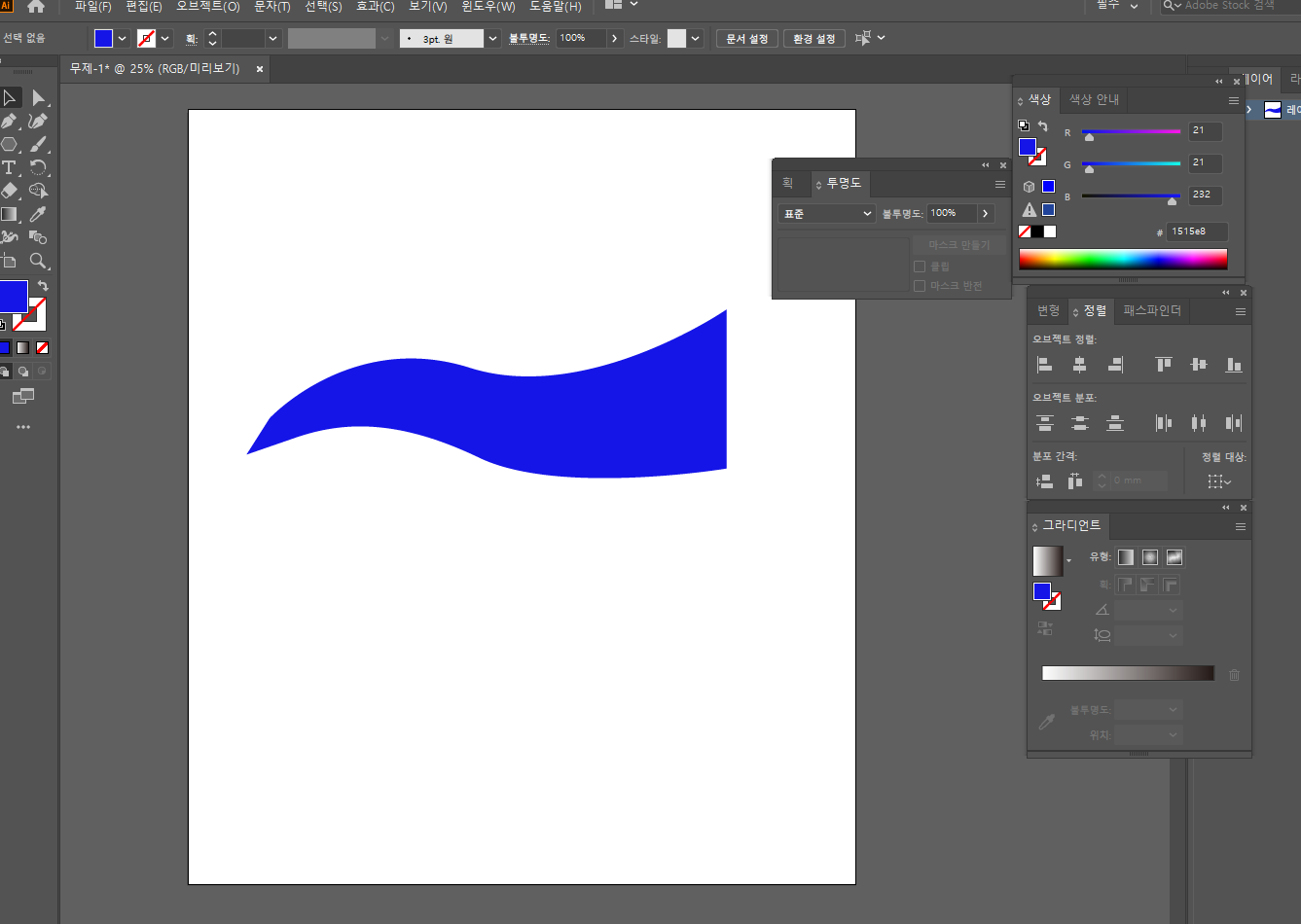Select the Eraser tool

point(10,191)
